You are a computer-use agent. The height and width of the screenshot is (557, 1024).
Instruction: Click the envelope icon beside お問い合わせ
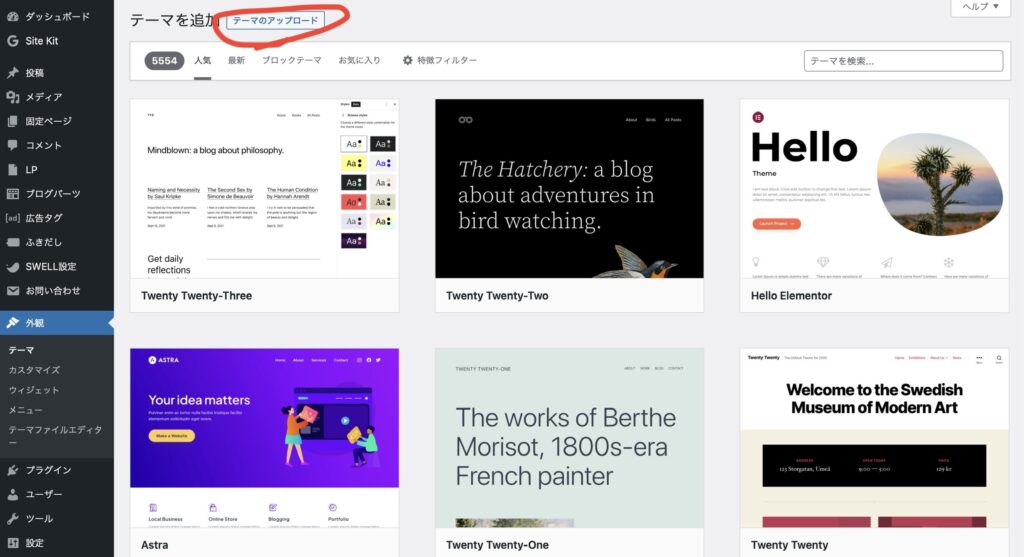tap(12, 291)
